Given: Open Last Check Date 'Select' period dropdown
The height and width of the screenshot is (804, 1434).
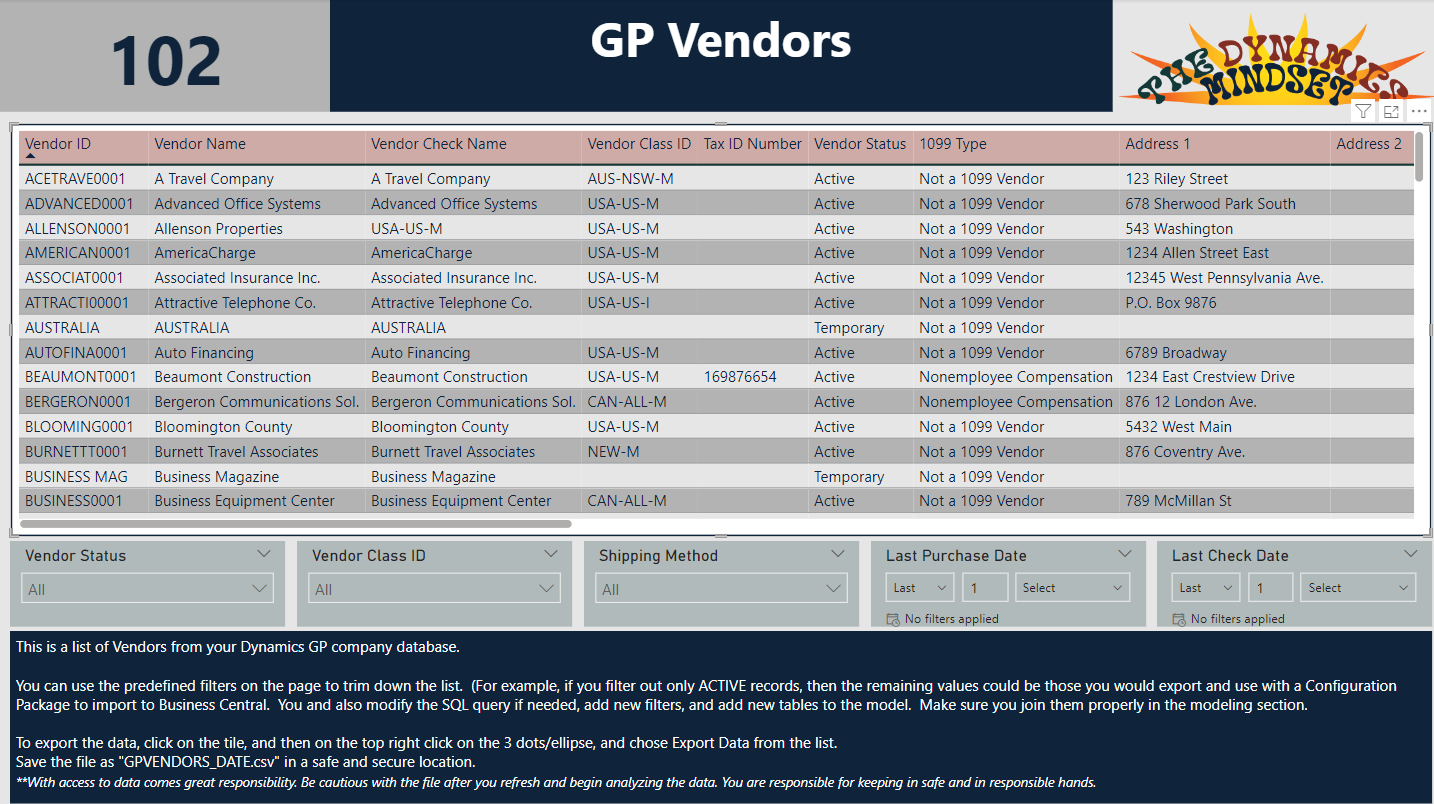Looking at the screenshot, I should pyautogui.click(x=1359, y=588).
